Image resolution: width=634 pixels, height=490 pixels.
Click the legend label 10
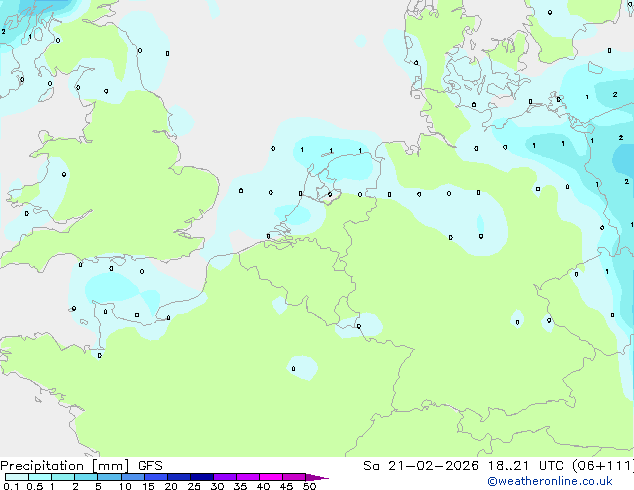(125, 486)
